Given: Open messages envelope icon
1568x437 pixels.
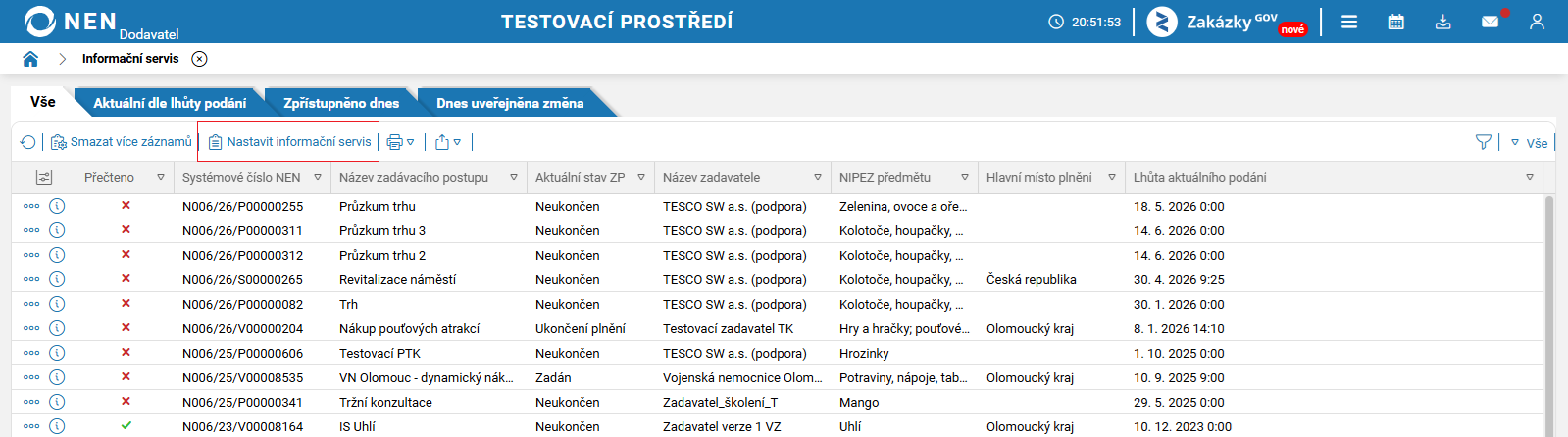Looking at the screenshot, I should tap(1491, 22).
